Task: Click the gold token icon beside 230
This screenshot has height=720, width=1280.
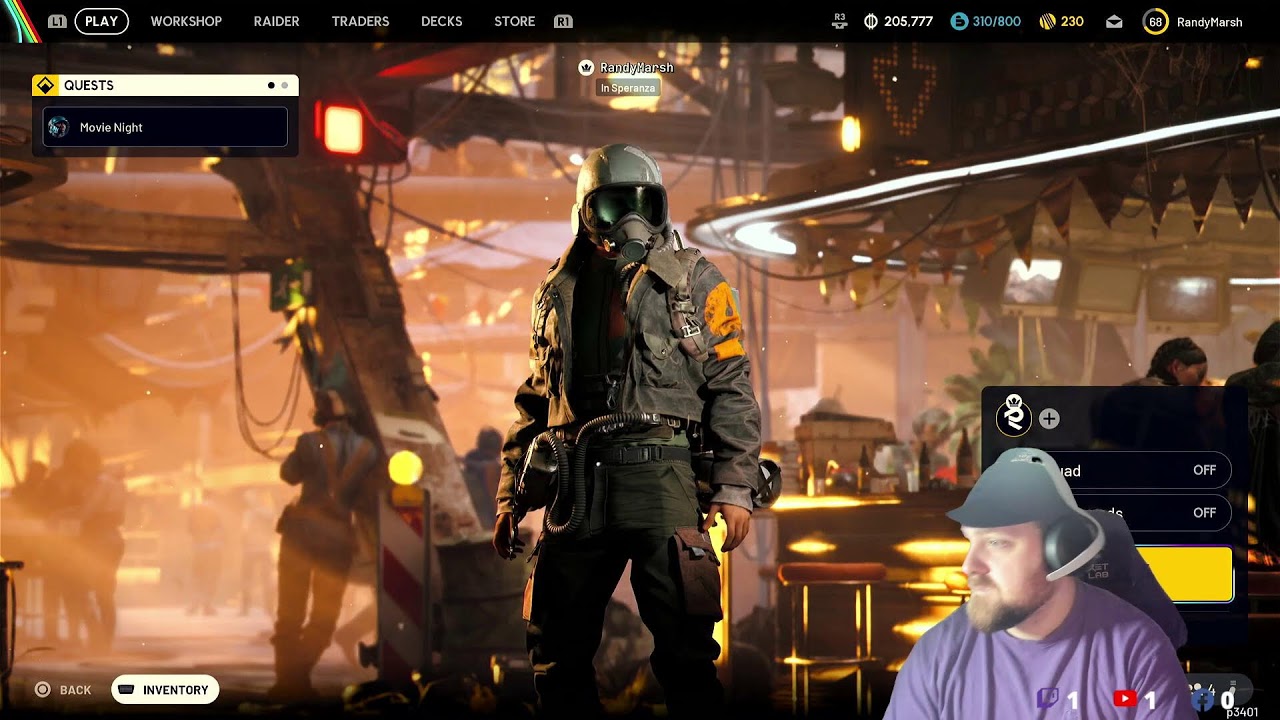Action: [1048, 21]
